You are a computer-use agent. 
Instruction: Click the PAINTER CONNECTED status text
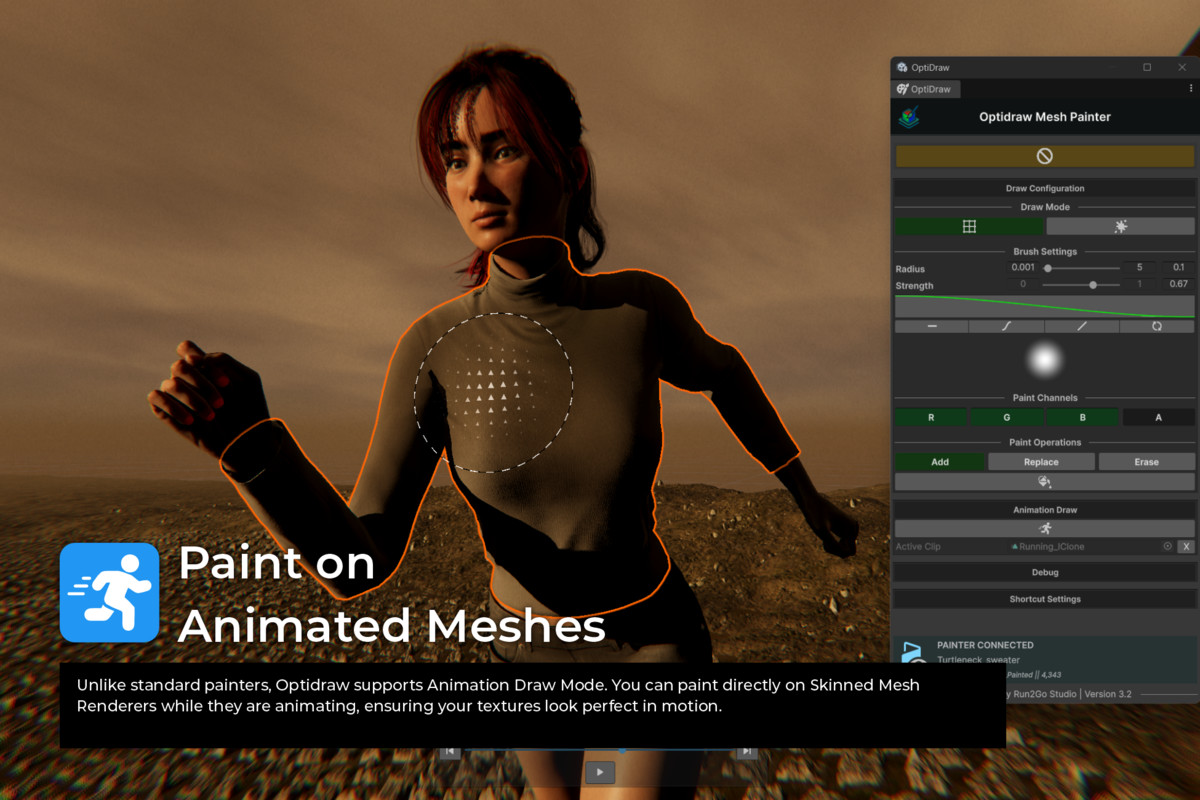coord(985,646)
